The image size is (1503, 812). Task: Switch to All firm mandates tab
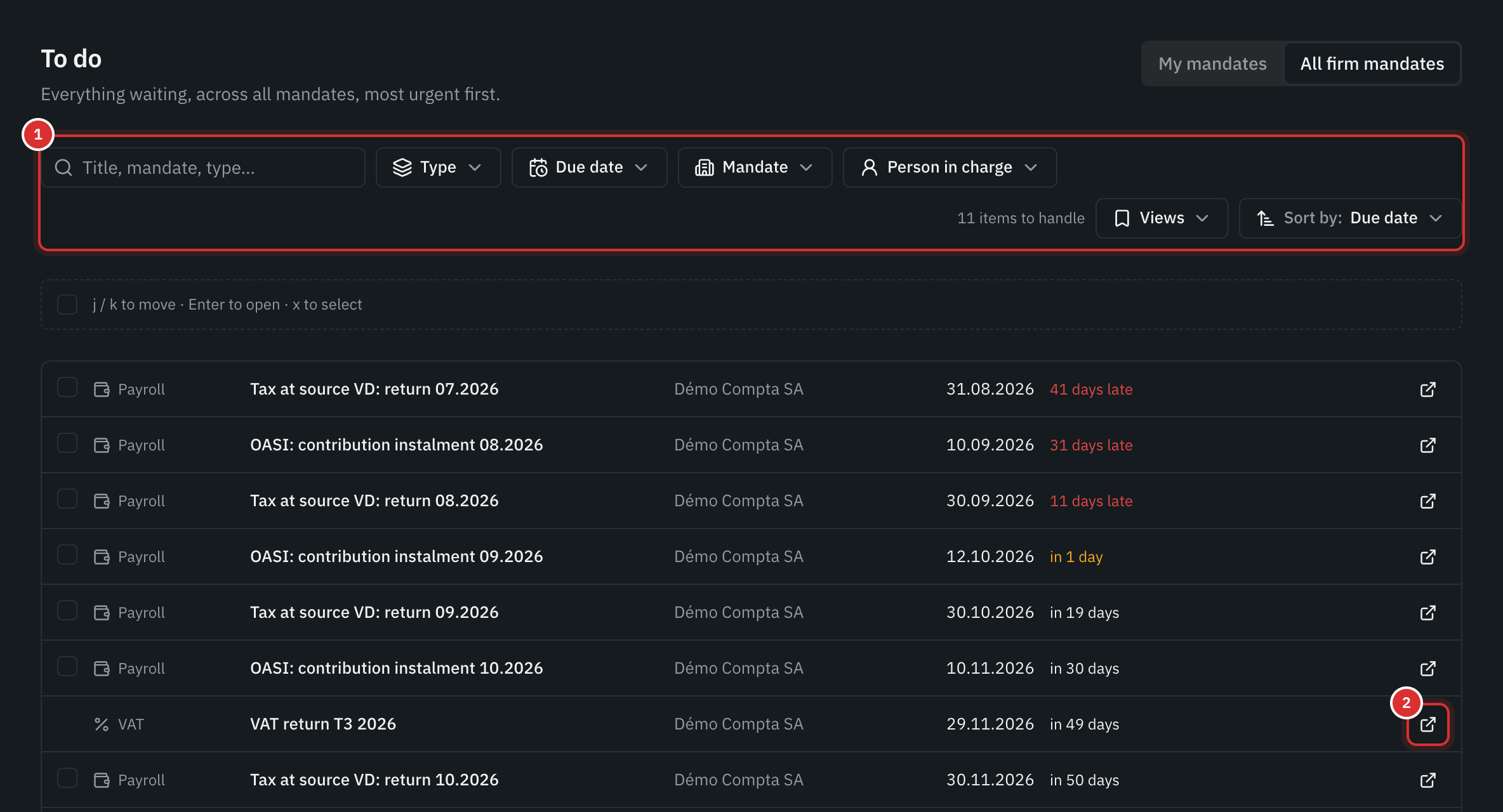(x=1372, y=63)
